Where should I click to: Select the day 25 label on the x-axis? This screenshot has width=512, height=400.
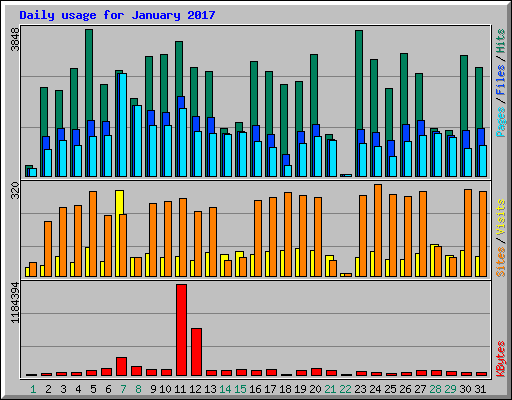point(390,389)
